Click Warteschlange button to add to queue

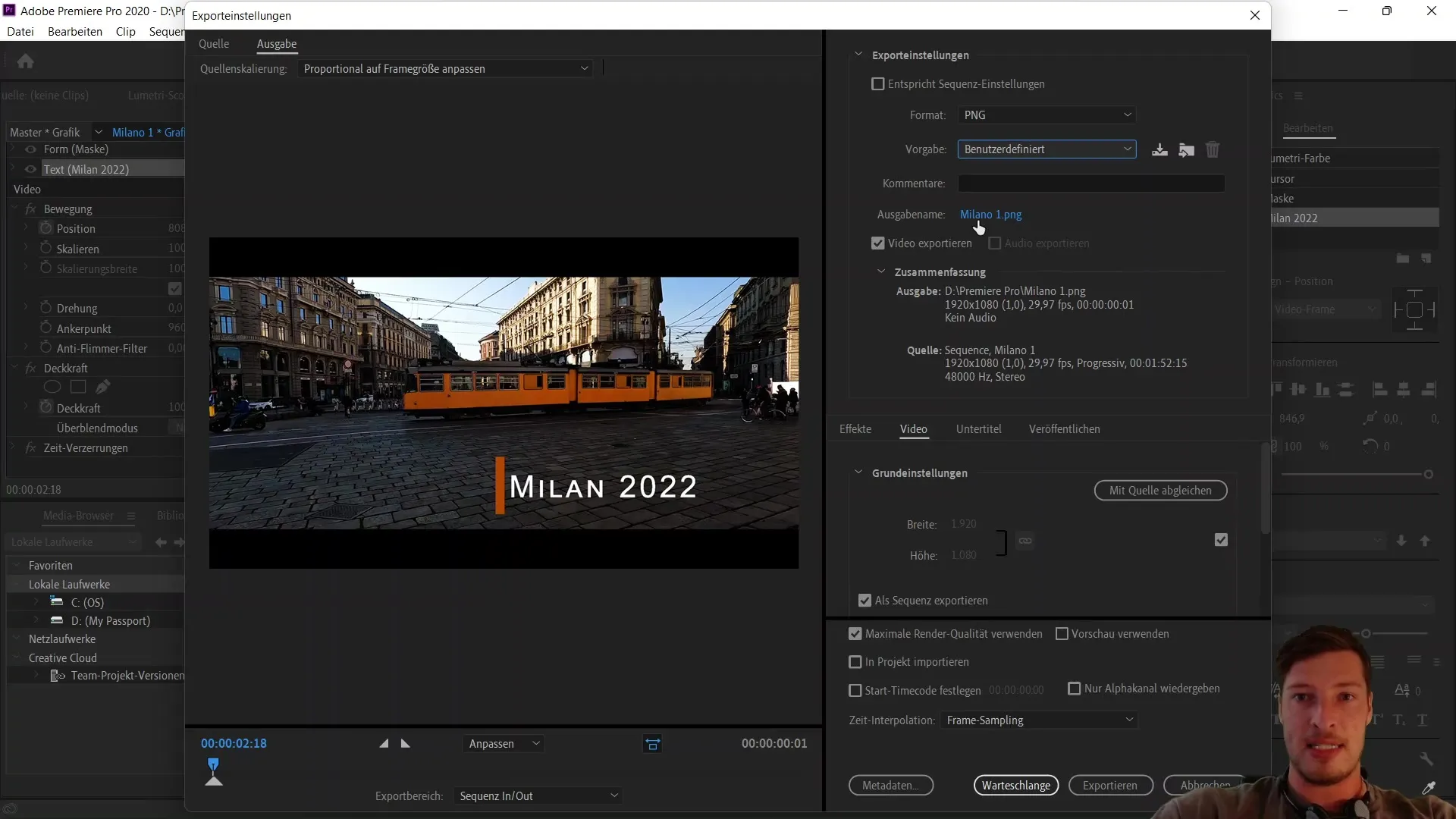pos(1016,785)
